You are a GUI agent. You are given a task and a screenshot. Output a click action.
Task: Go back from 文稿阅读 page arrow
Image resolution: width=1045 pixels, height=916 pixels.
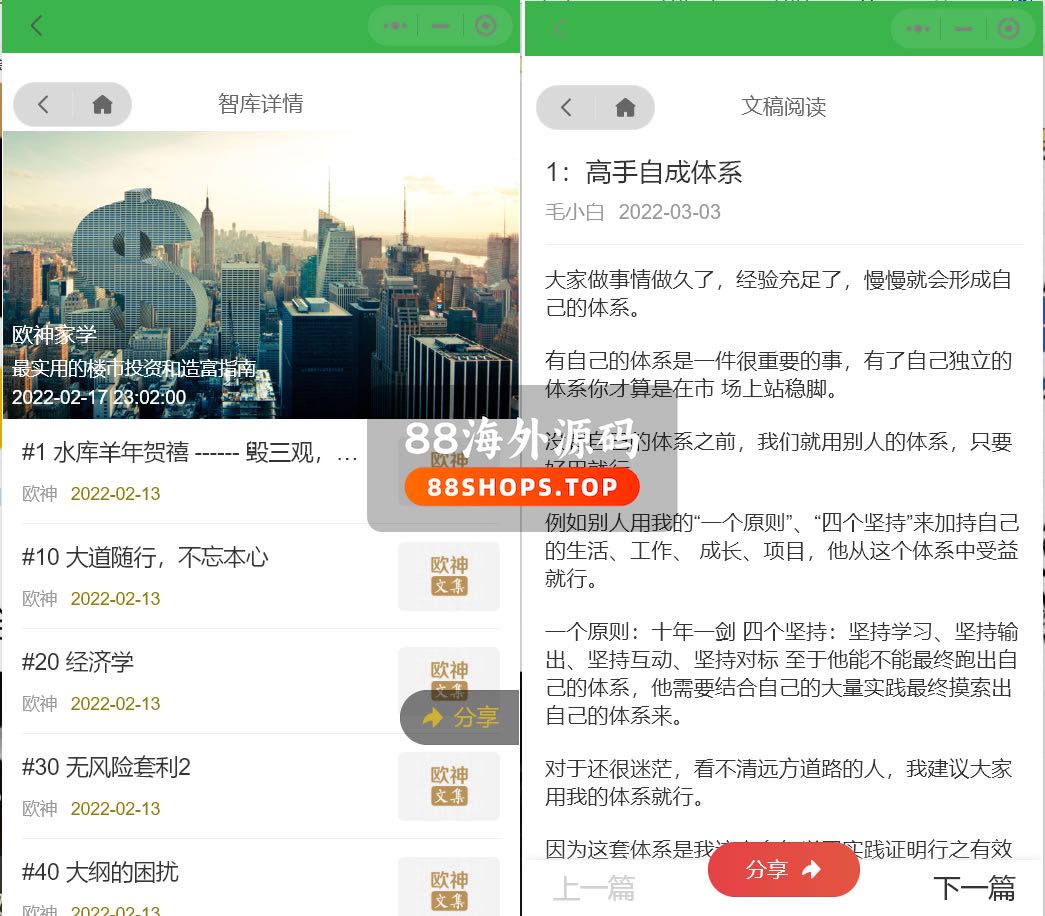(x=566, y=108)
